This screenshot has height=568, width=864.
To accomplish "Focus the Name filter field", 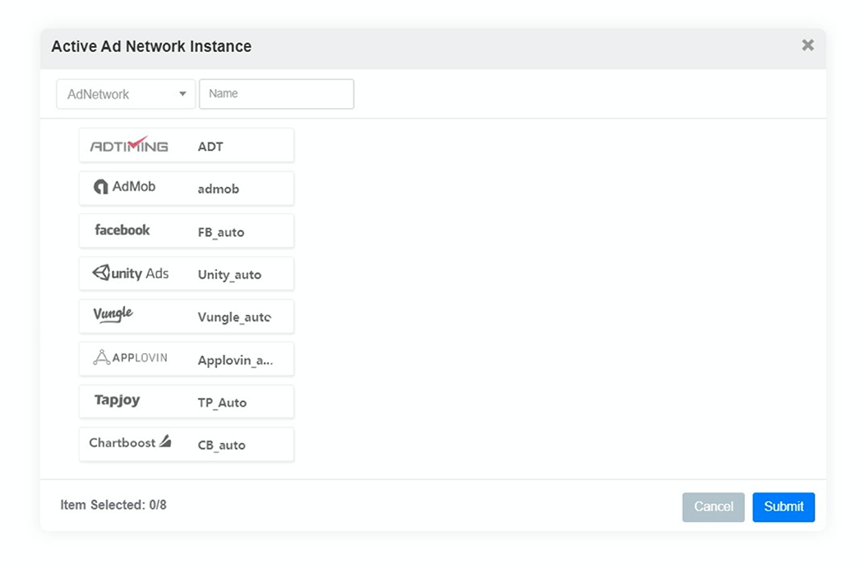I will pyautogui.click(x=276, y=94).
